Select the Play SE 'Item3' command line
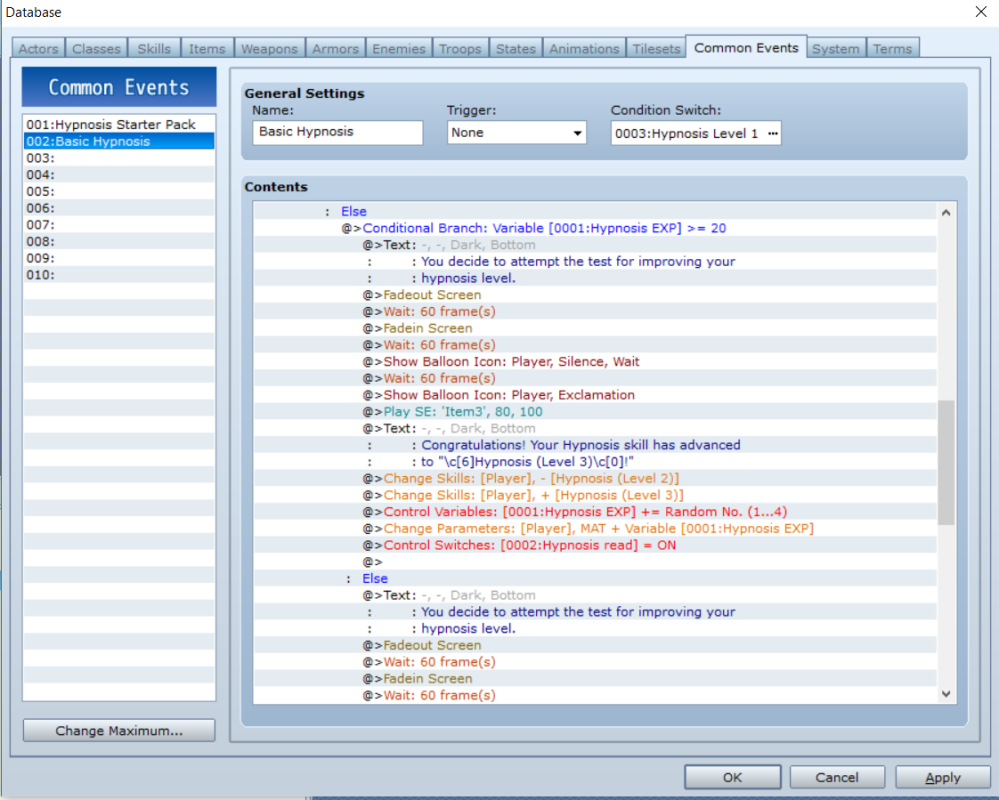Screen dimensions: 999x800 coord(595,411)
